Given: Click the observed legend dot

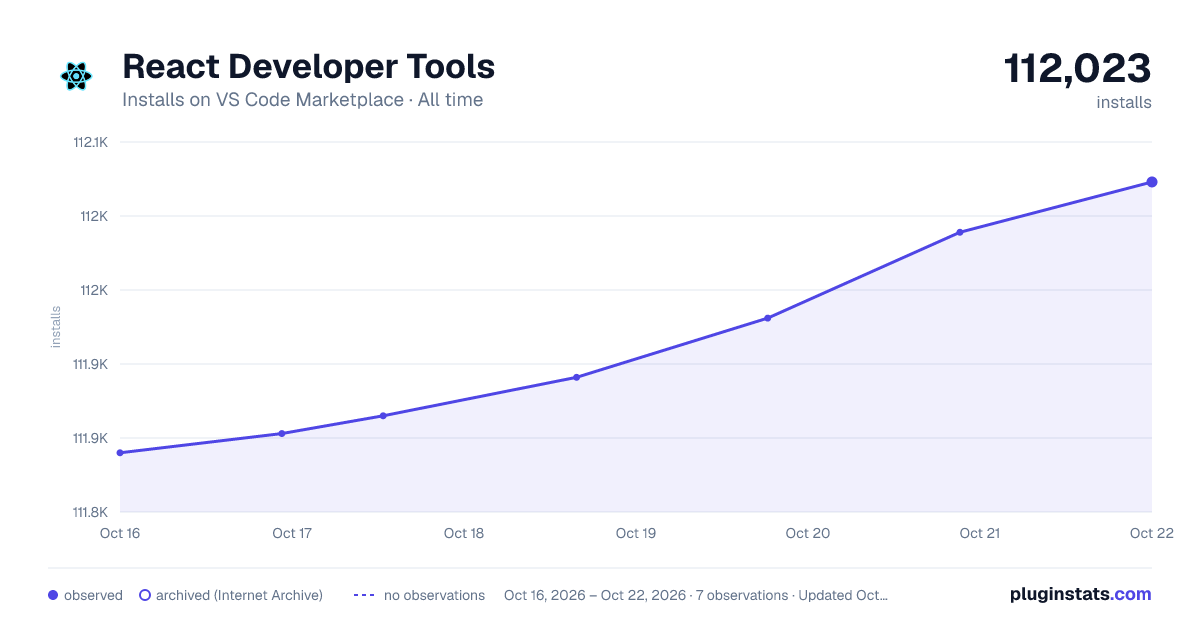Looking at the screenshot, I should (53, 595).
